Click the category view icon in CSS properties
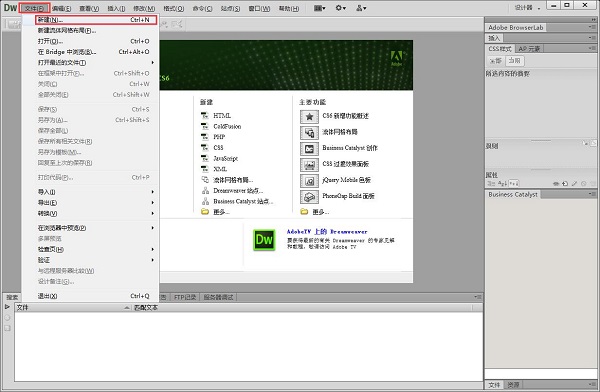 click(x=491, y=184)
